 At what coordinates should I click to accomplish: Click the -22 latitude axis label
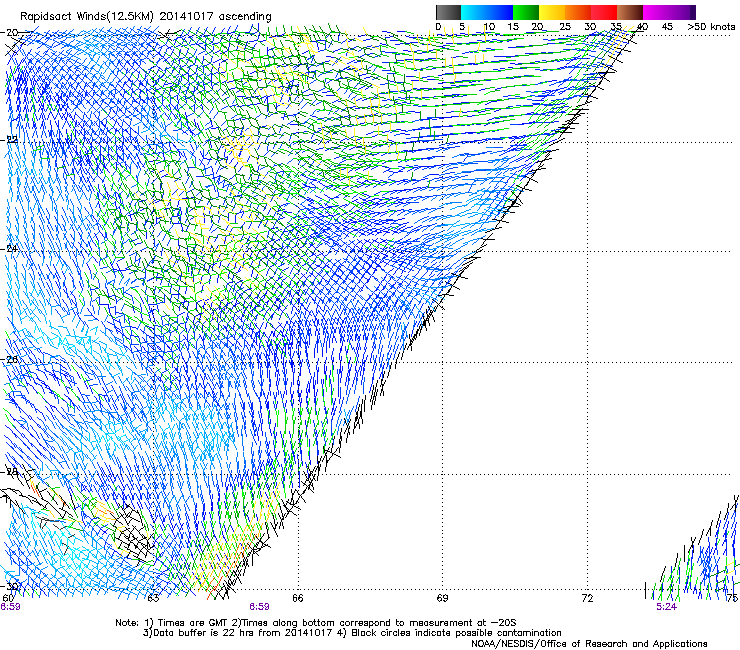[9, 140]
